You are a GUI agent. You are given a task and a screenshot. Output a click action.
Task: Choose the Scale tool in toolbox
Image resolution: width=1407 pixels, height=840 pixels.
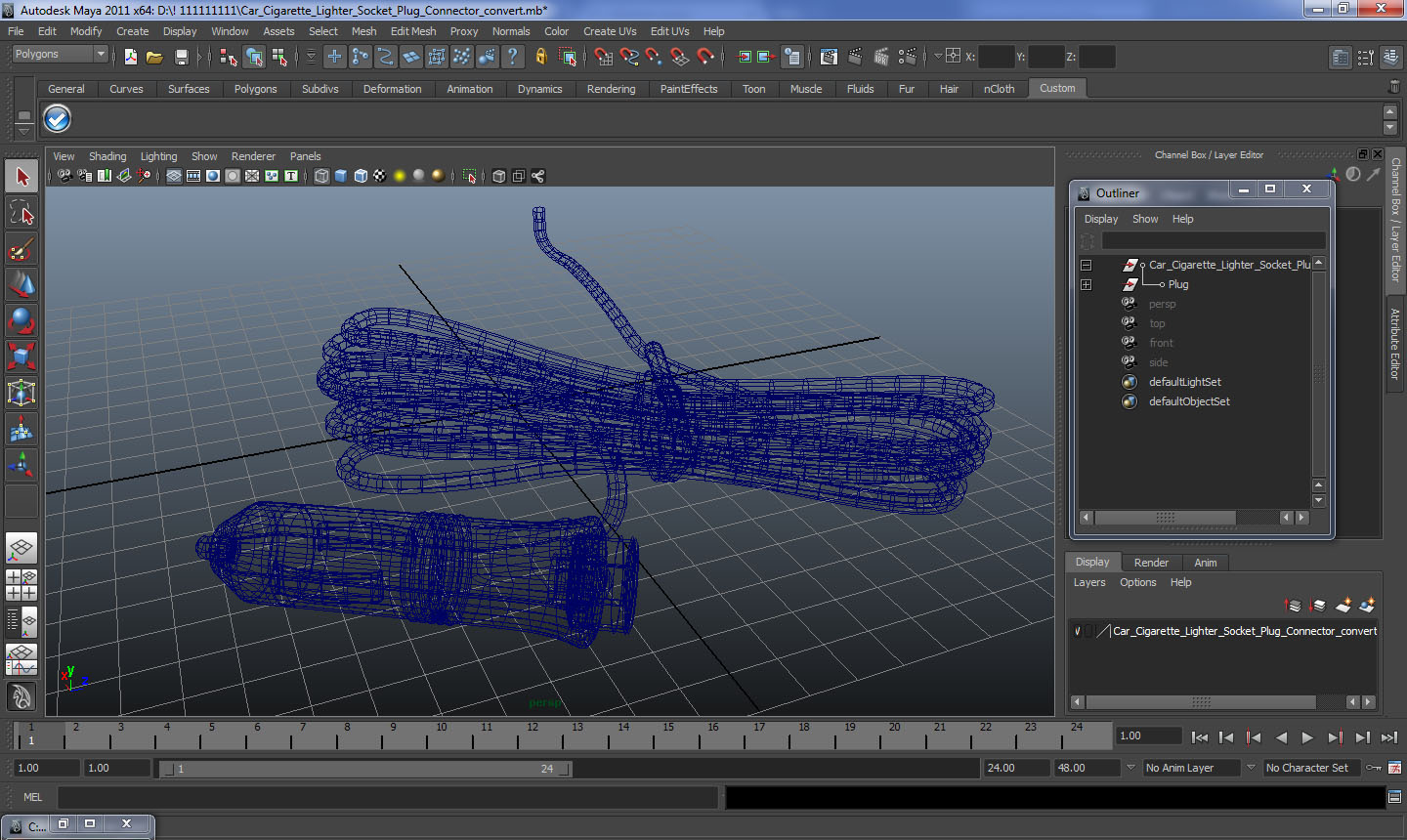21,357
